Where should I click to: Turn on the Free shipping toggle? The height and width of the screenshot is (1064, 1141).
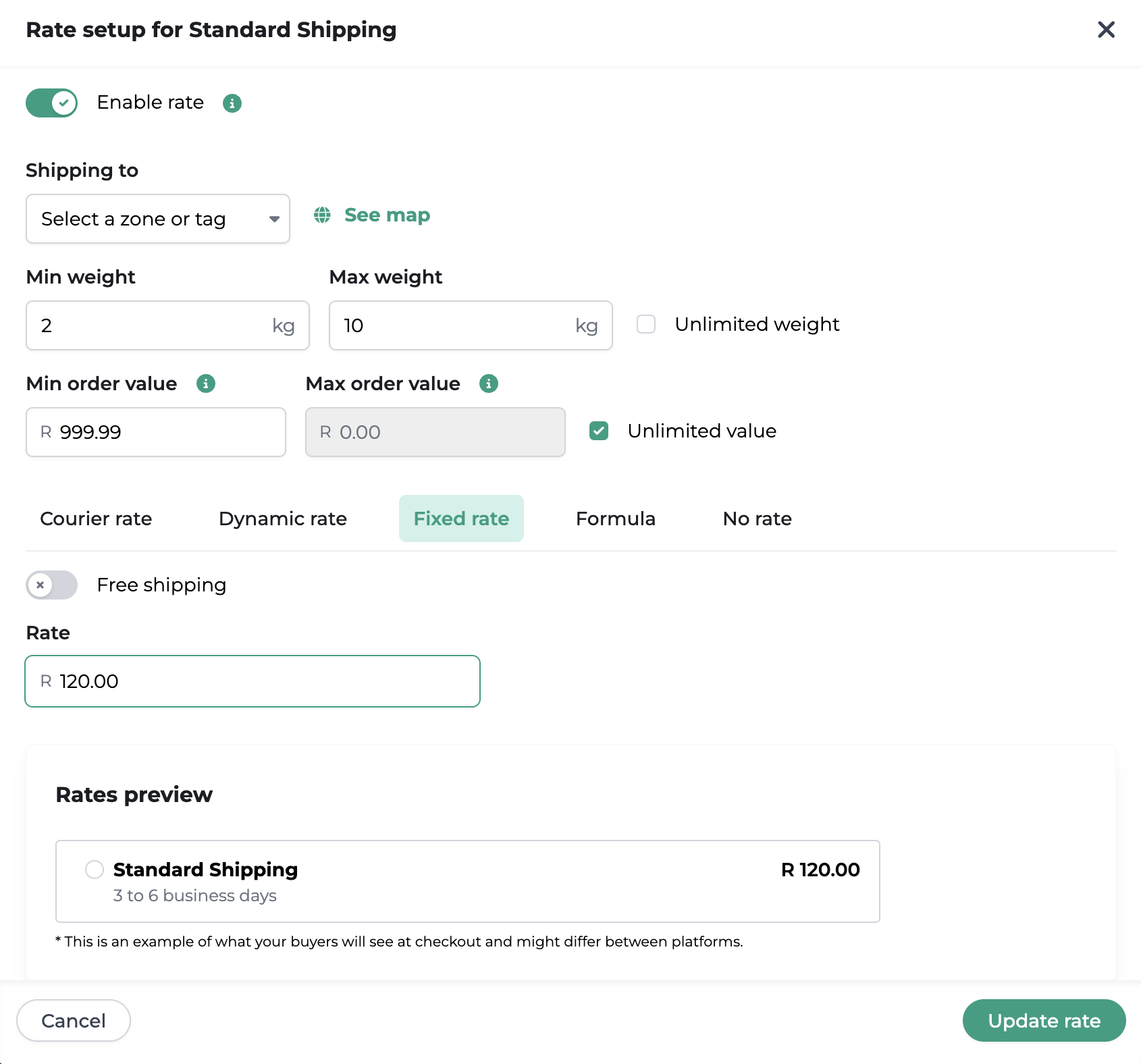[x=52, y=585]
